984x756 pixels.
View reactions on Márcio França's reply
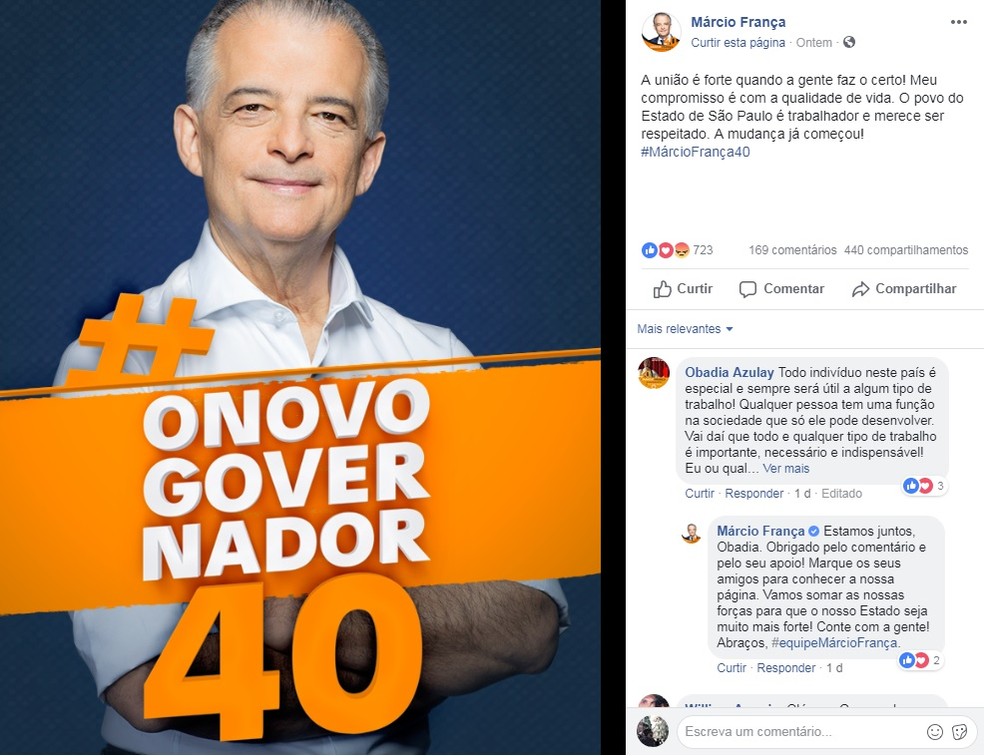click(921, 660)
